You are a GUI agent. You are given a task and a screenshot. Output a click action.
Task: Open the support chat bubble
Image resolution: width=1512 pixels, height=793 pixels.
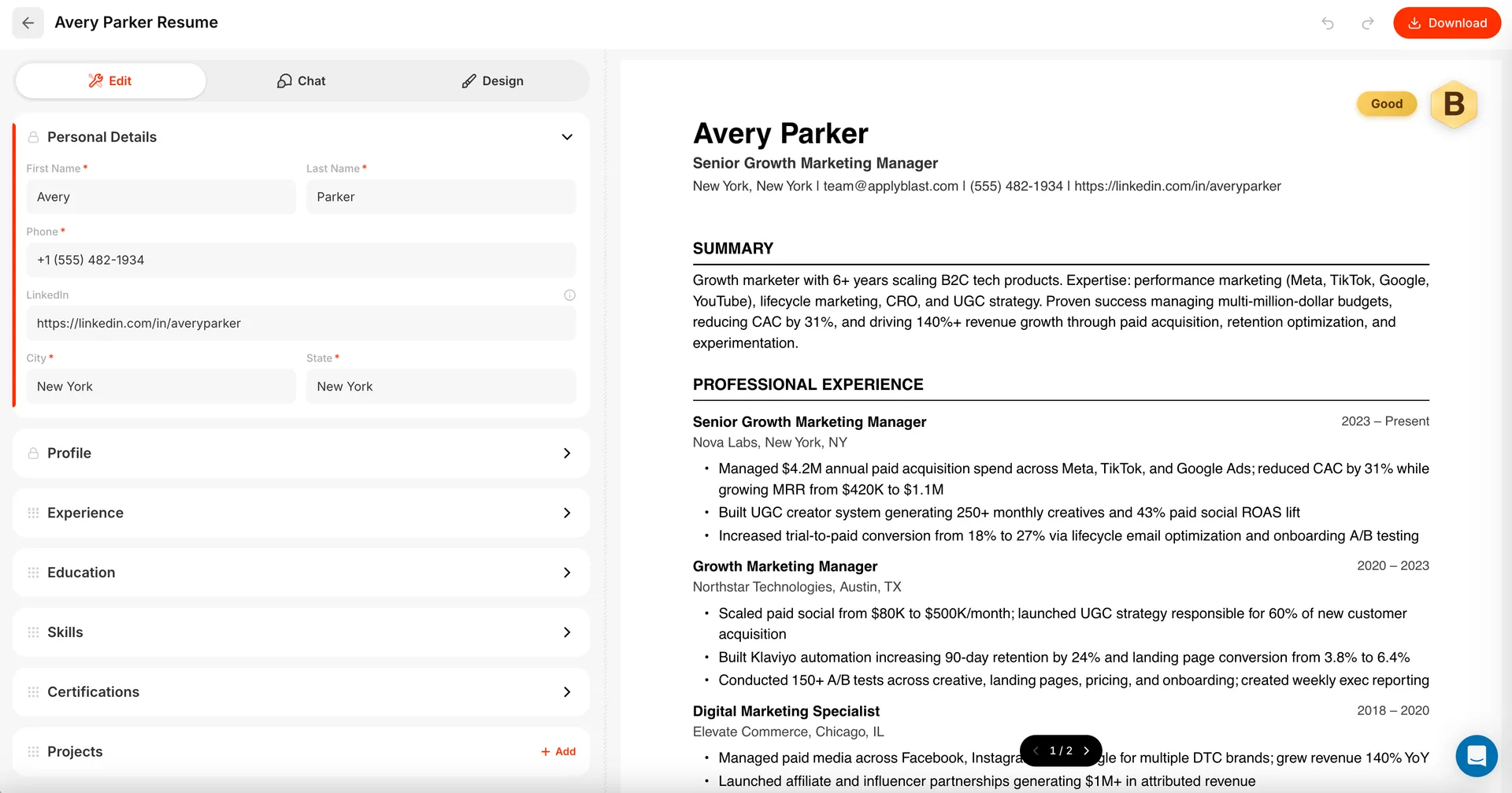(1477, 756)
